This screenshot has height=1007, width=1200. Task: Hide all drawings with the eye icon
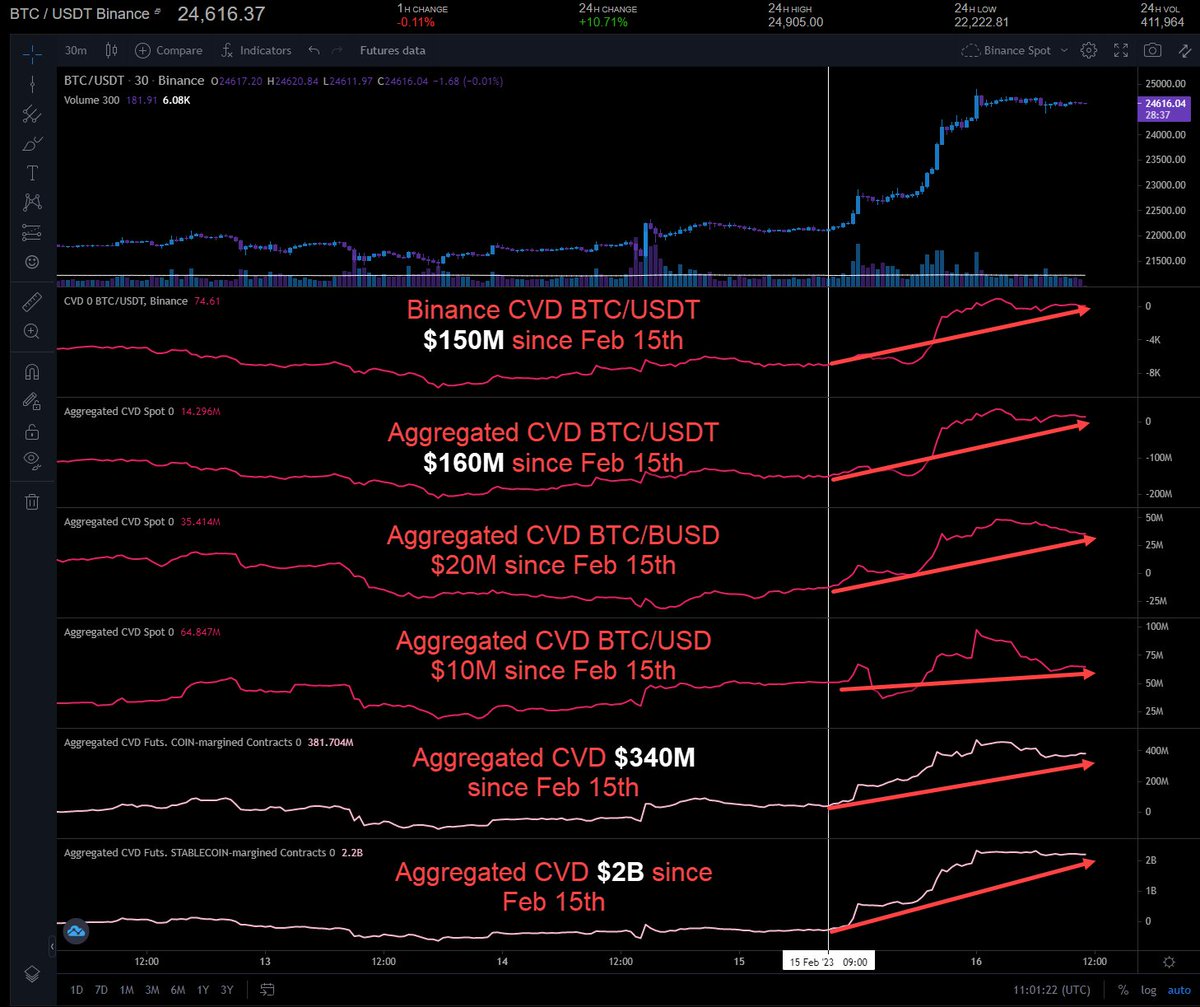[31, 459]
